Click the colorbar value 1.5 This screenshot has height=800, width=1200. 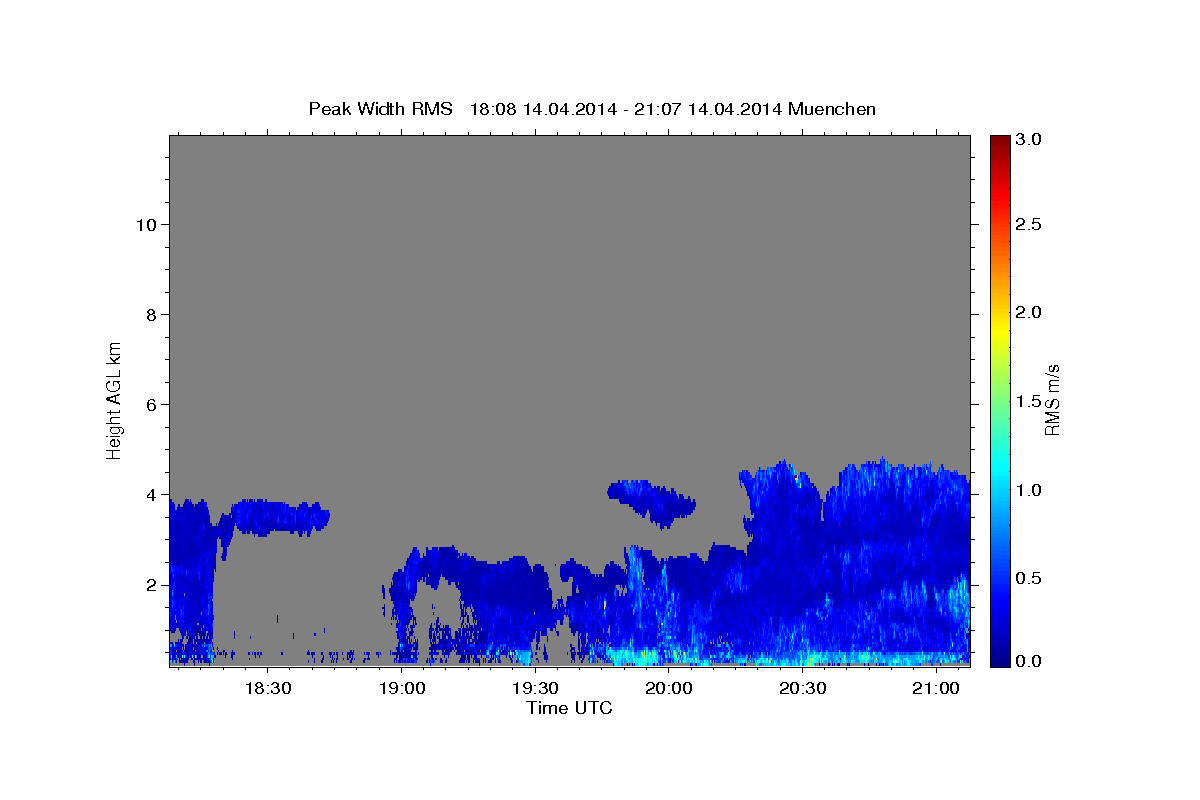pos(1029,401)
